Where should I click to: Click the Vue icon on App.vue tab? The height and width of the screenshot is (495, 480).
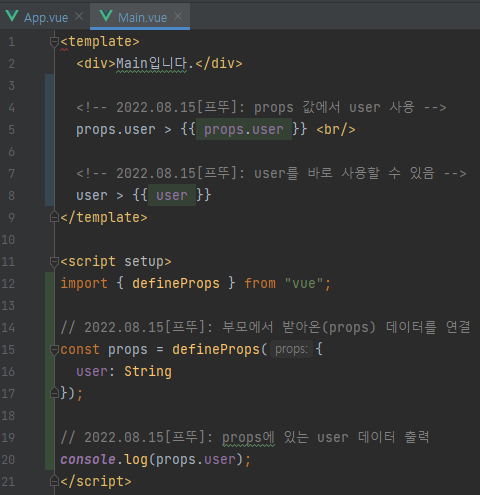click(12, 16)
